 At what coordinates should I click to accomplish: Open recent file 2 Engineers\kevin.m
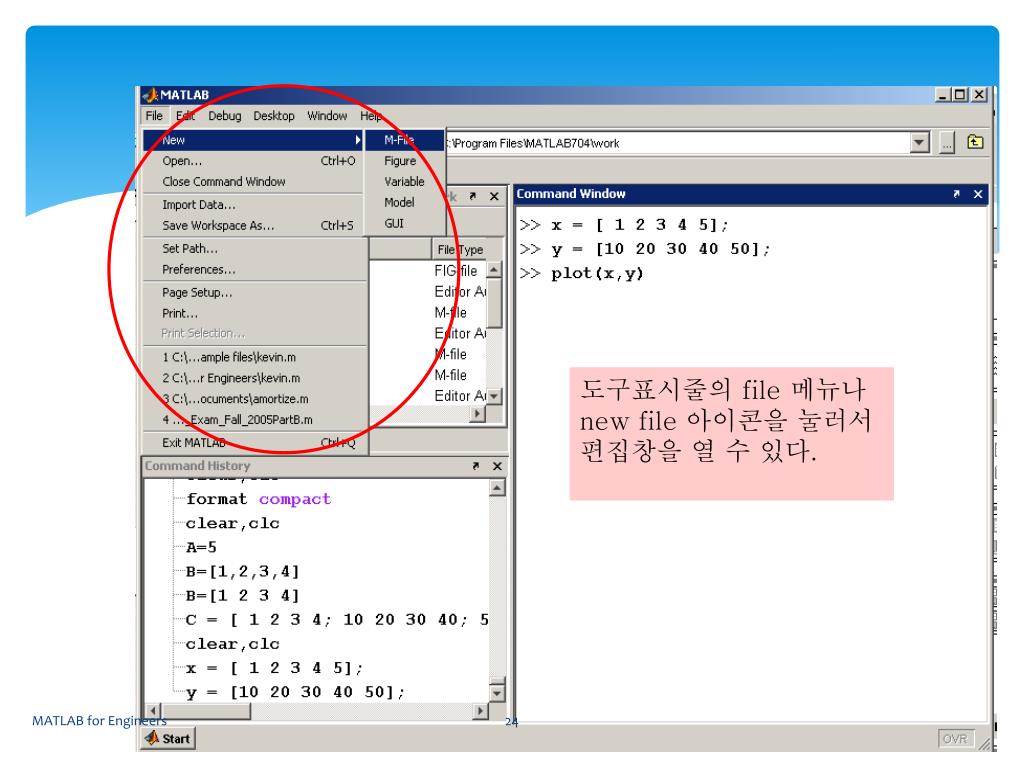pyautogui.click(x=255, y=378)
